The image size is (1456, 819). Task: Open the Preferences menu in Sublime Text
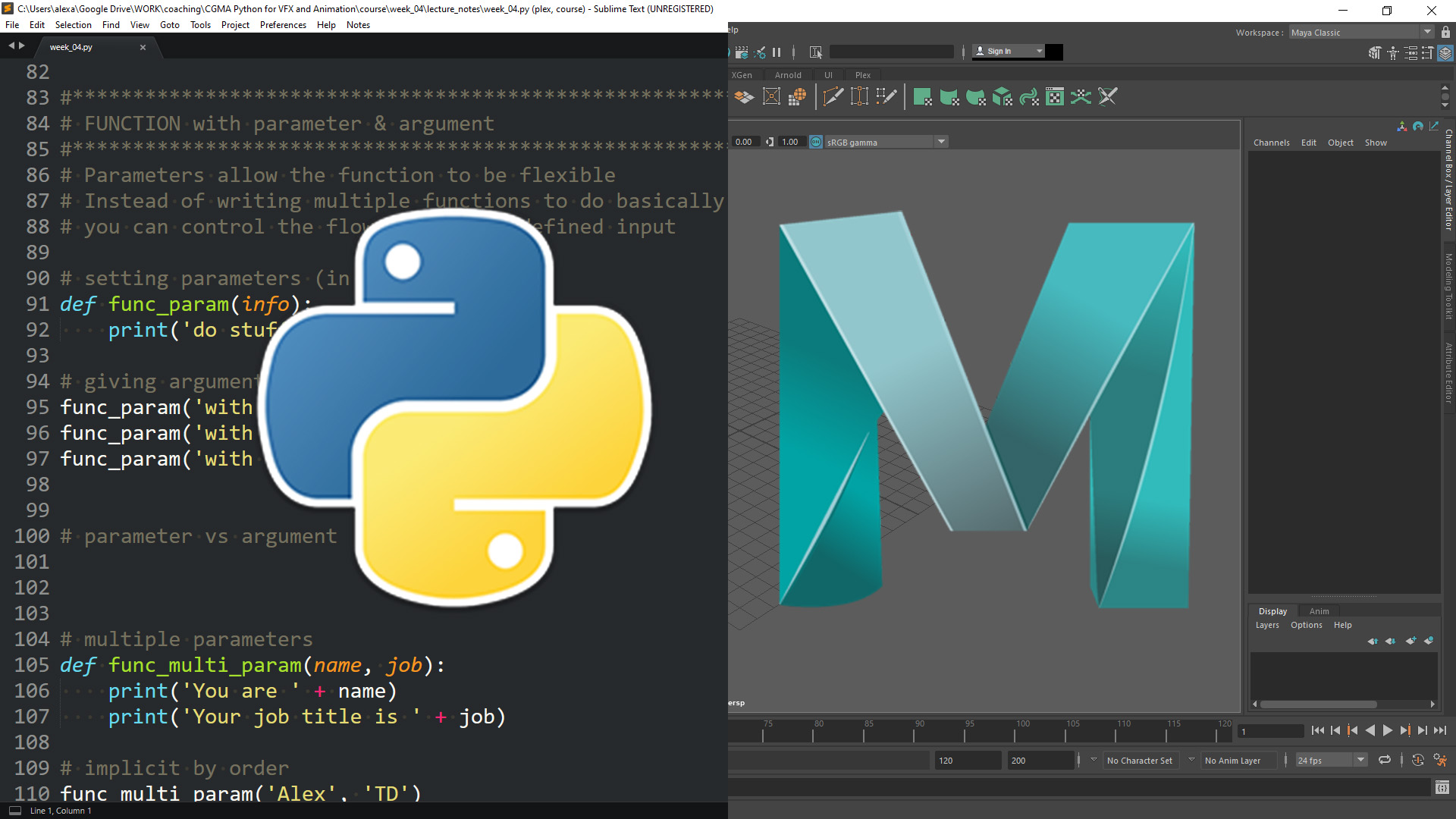click(x=283, y=25)
